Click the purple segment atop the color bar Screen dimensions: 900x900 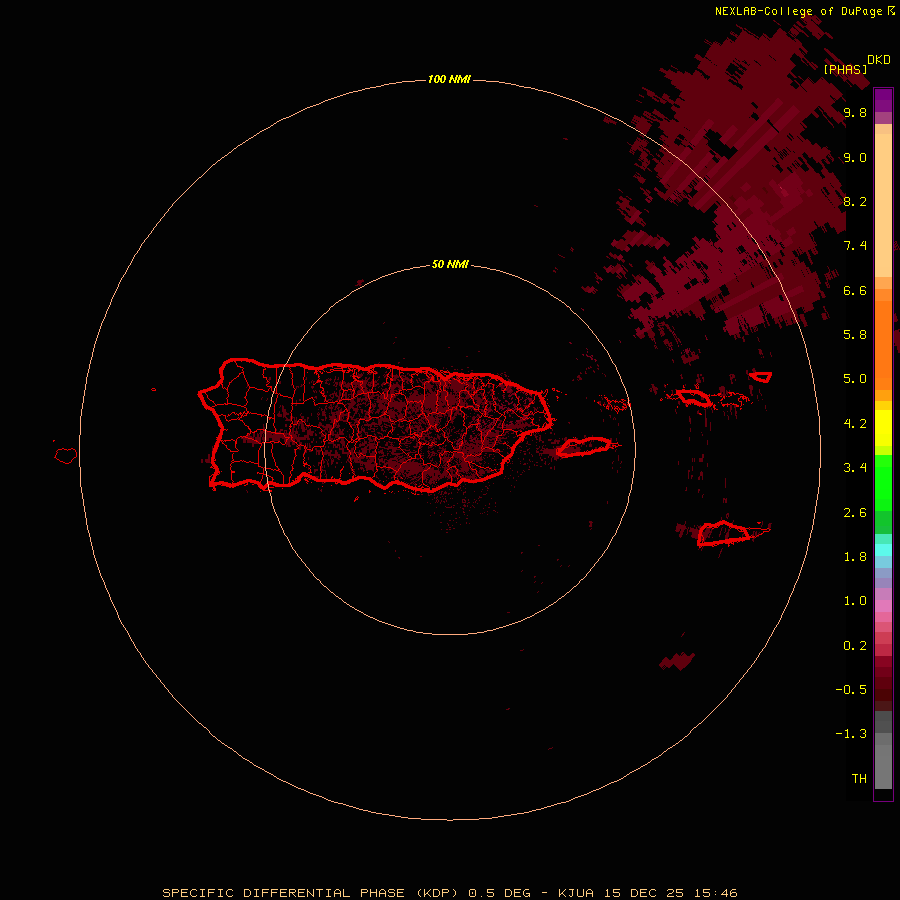coord(883,100)
